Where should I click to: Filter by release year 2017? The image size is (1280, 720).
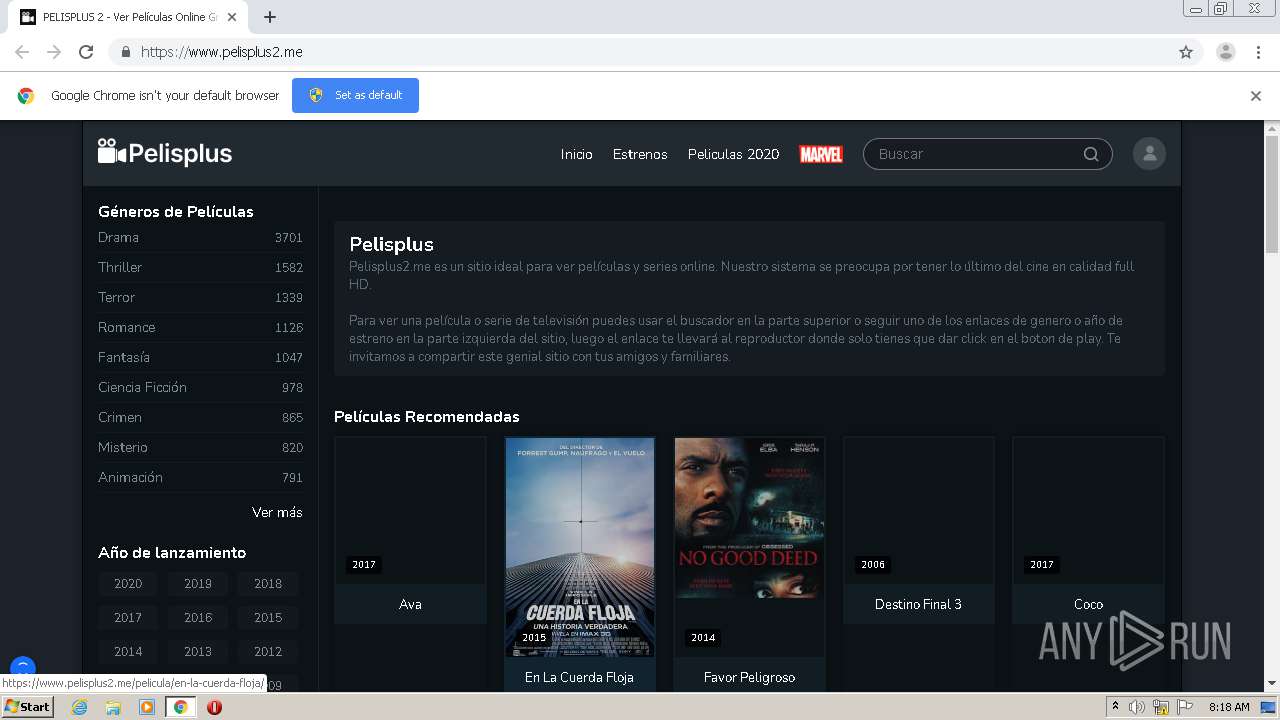[128, 618]
